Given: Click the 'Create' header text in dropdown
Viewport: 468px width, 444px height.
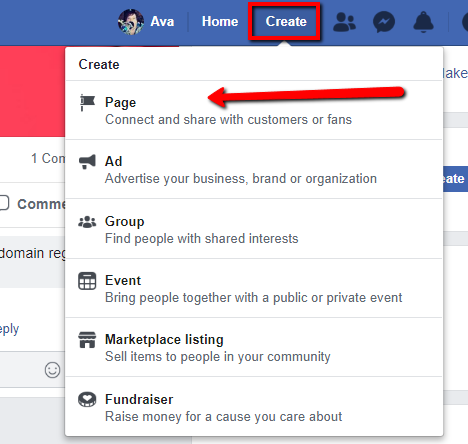Looking at the screenshot, I should pos(99,64).
